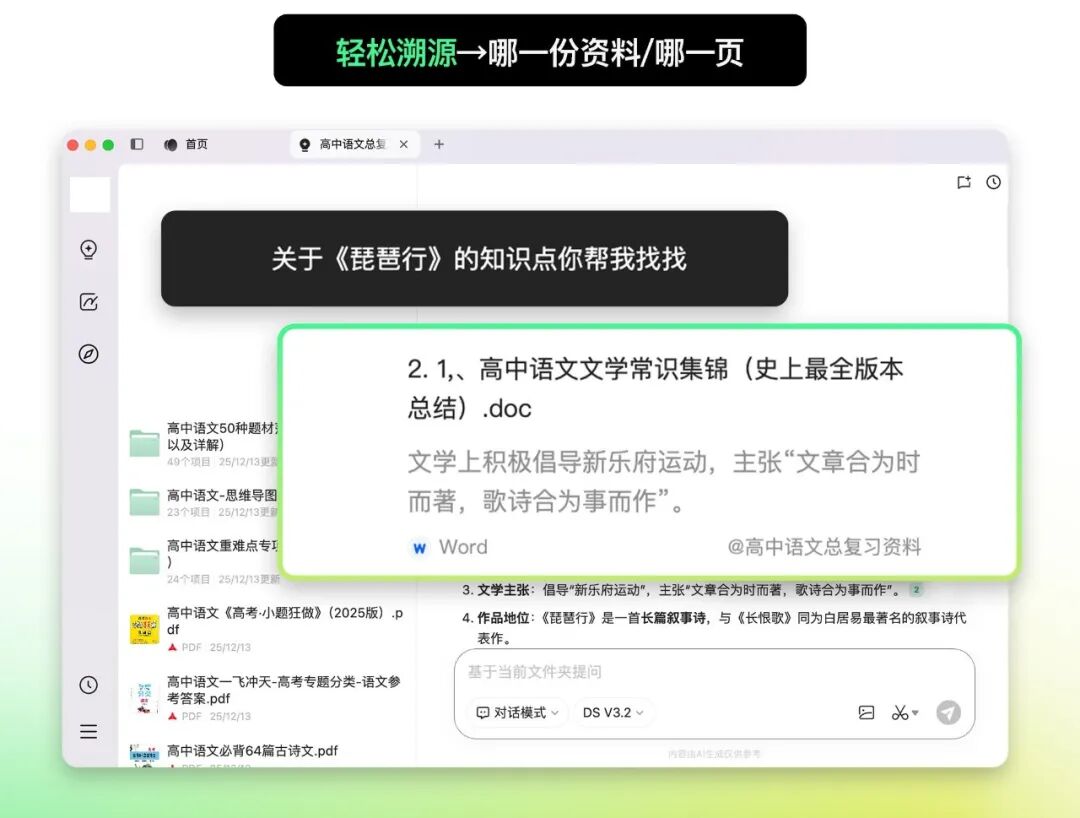Open file 高中语文《高考·小题狂做》(2025版)
The width and height of the screenshot is (1080, 818).
point(267,629)
